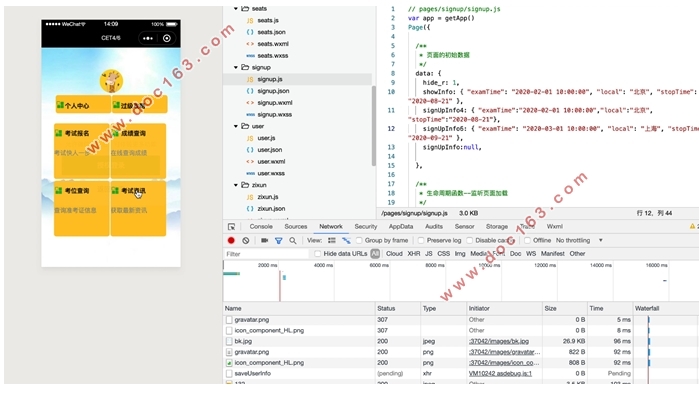The height and width of the screenshot is (397, 699).
Task: Filter requests by CSS type
Action: [444, 254]
